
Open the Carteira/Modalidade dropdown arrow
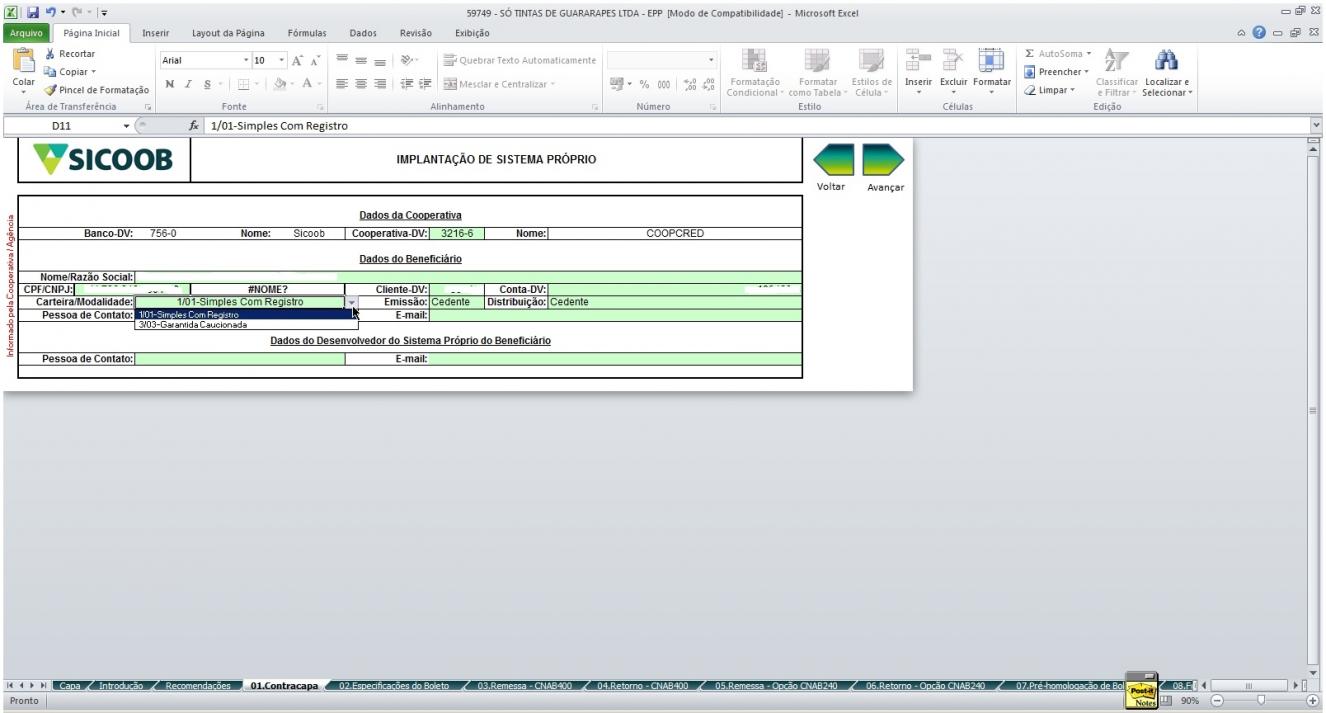tap(351, 302)
